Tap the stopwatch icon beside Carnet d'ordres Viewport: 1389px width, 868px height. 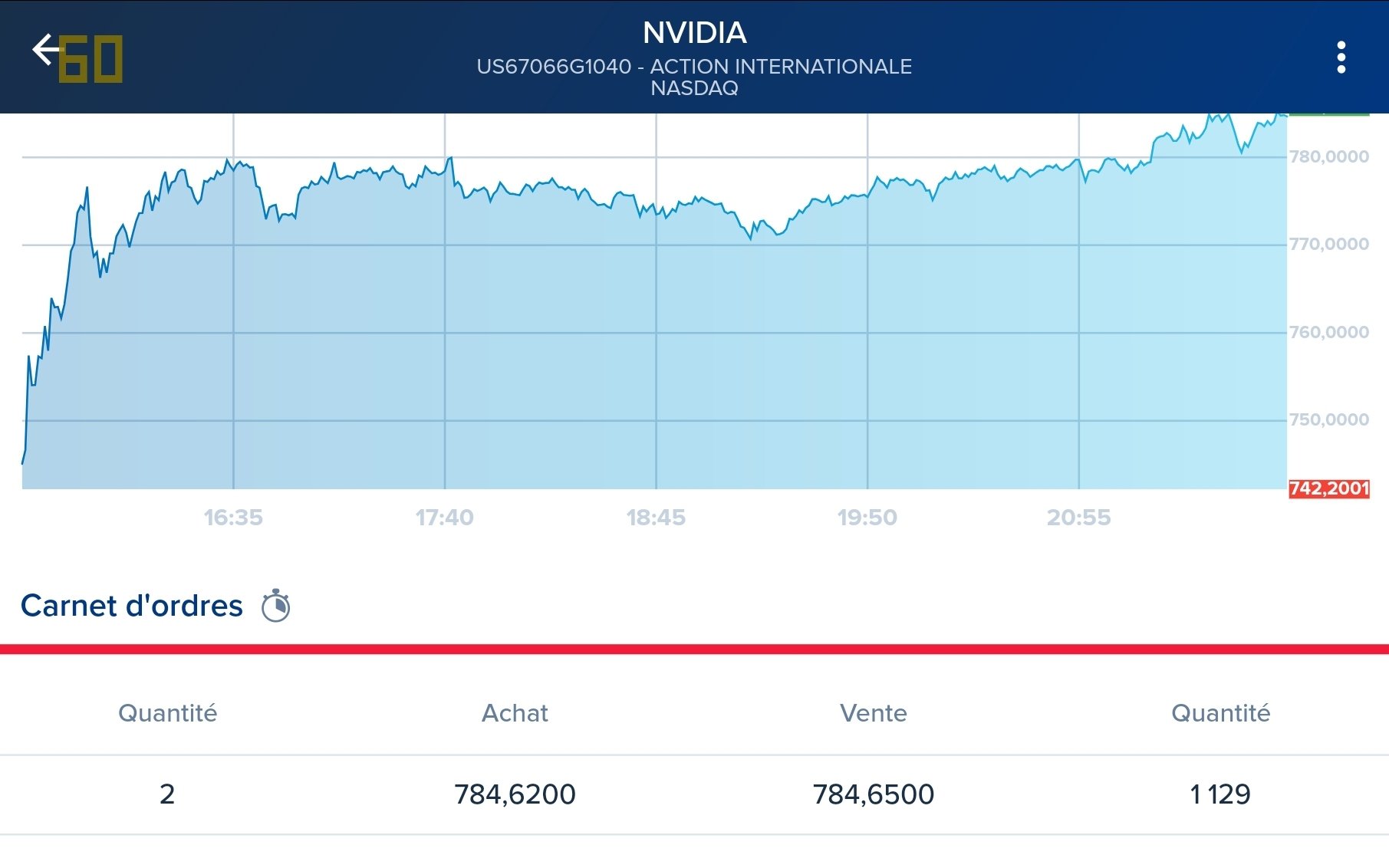click(275, 606)
